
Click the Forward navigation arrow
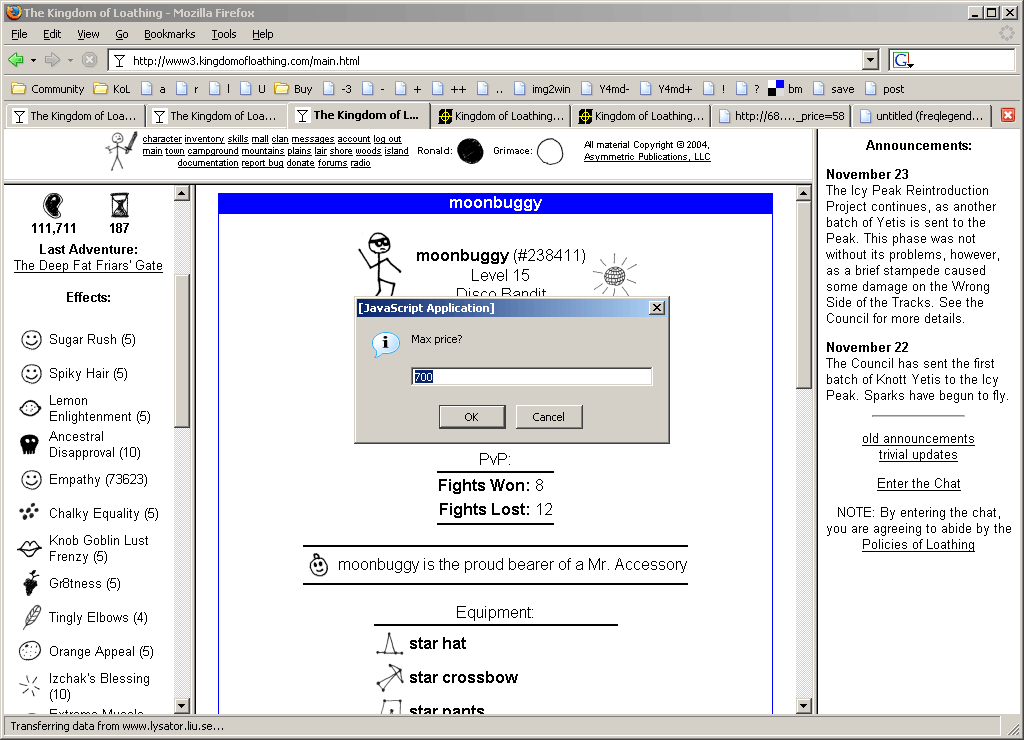coord(52,60)
